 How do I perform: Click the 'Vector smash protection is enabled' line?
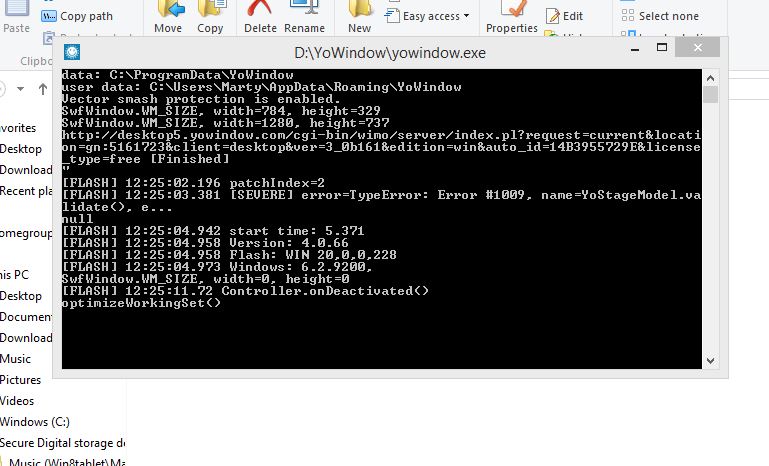[x=201, y=99]
